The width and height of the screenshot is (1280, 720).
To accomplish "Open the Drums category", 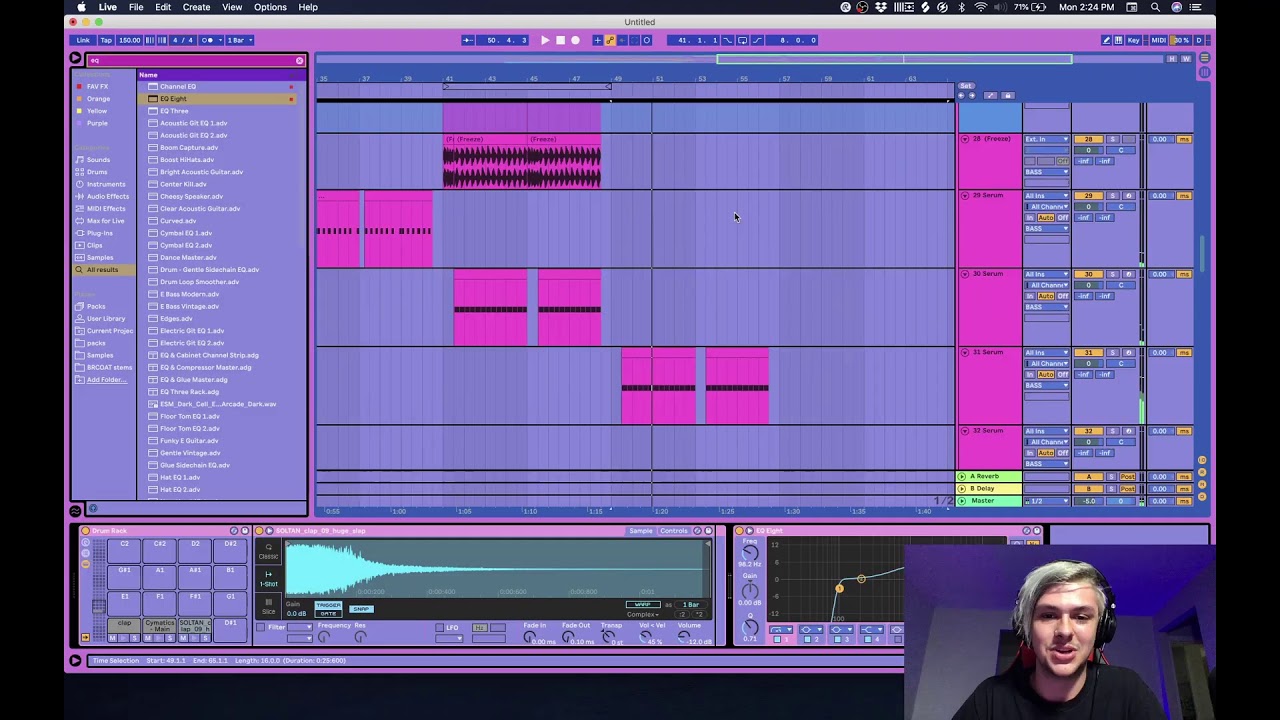I will [97, 172].
